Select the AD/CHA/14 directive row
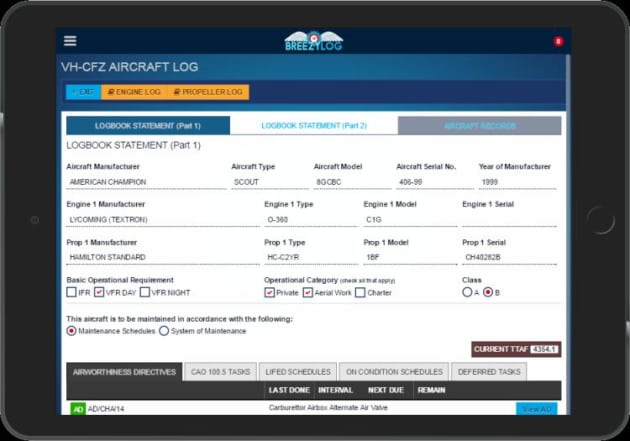Screen dimensions: 630x441 (x=314, y=408)
